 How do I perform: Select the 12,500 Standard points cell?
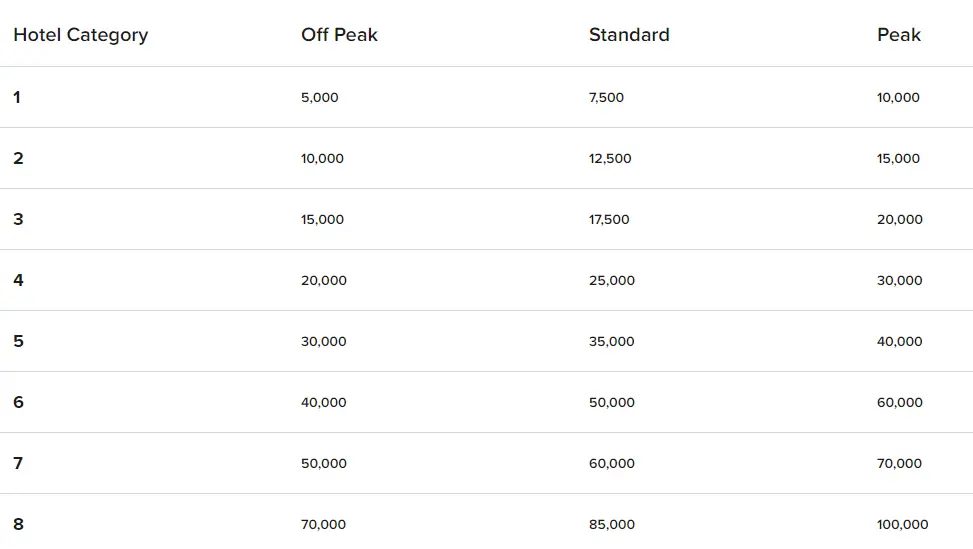[610, 159]
